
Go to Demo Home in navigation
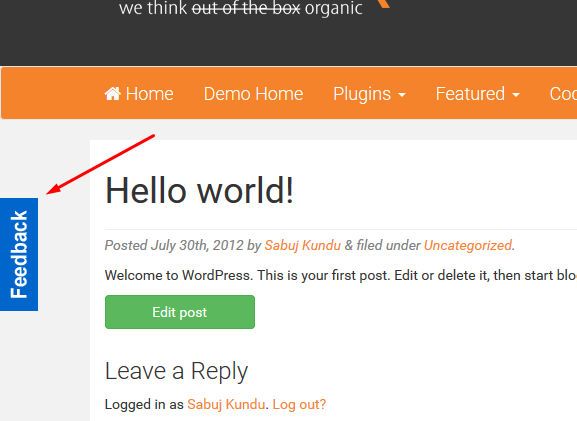pos(254,93)
